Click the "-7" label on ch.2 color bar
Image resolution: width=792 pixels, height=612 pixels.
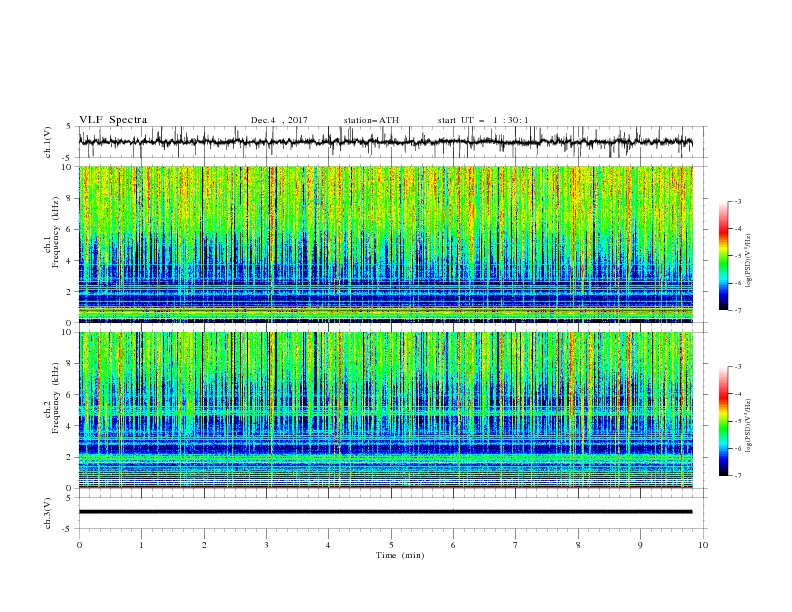[738, 475]
